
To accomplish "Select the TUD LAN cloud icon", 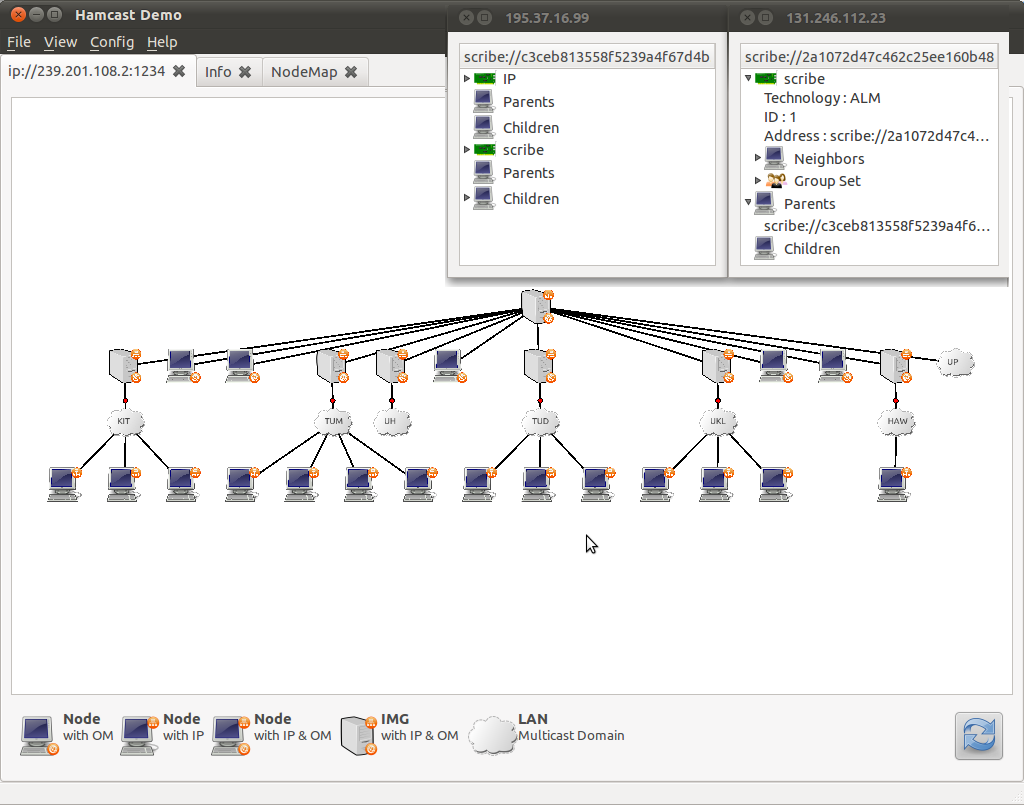I will tap(540, 422).
